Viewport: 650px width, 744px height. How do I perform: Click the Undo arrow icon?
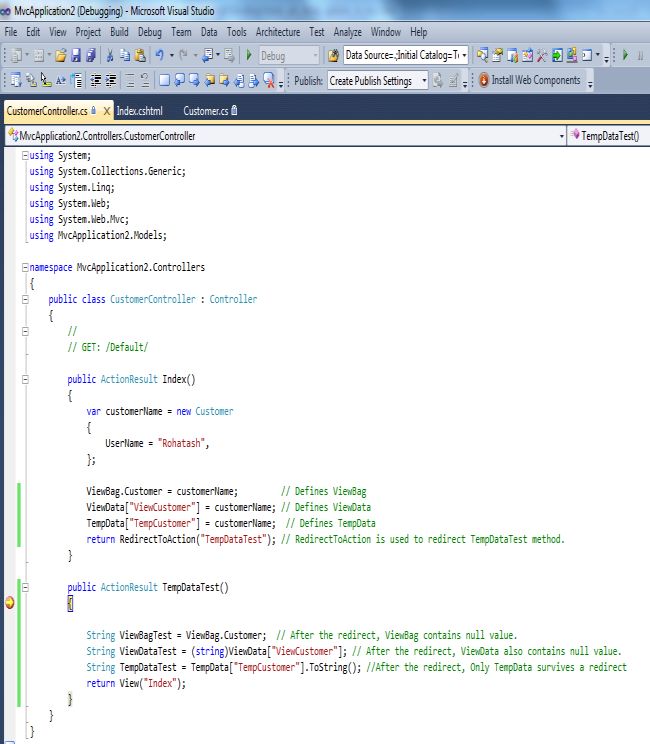(x=161, y=56)
